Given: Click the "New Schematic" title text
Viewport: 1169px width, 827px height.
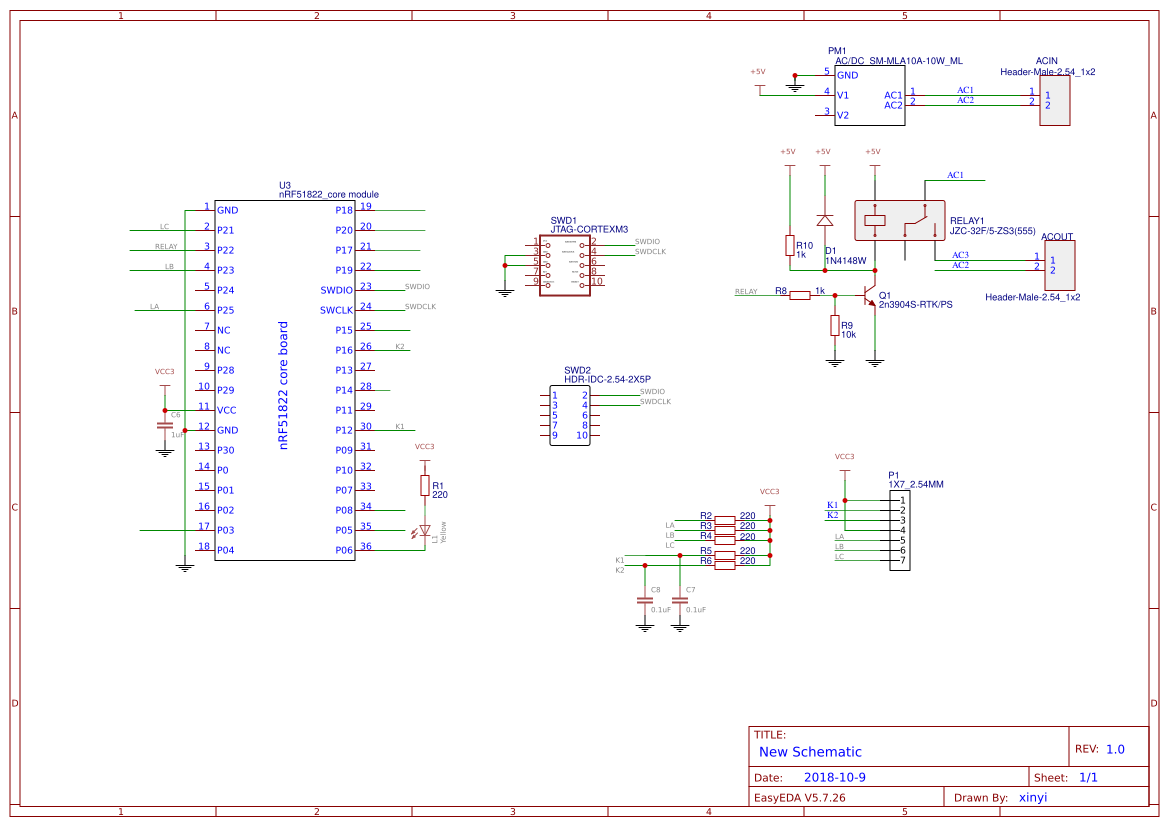Looking at the screenshot, I should point(810,752).
